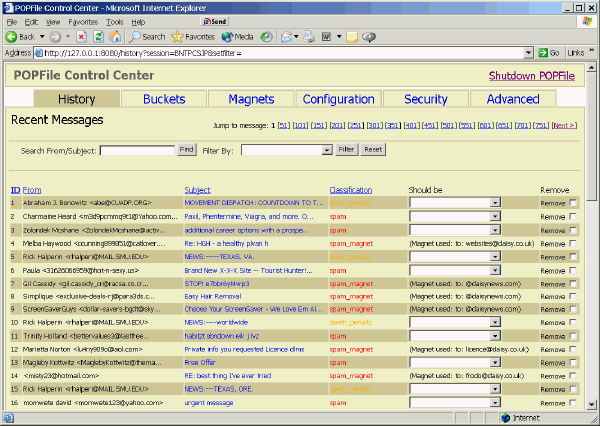
Task: Click the Internet zone globe in status bar
Action: pos(506,418)
